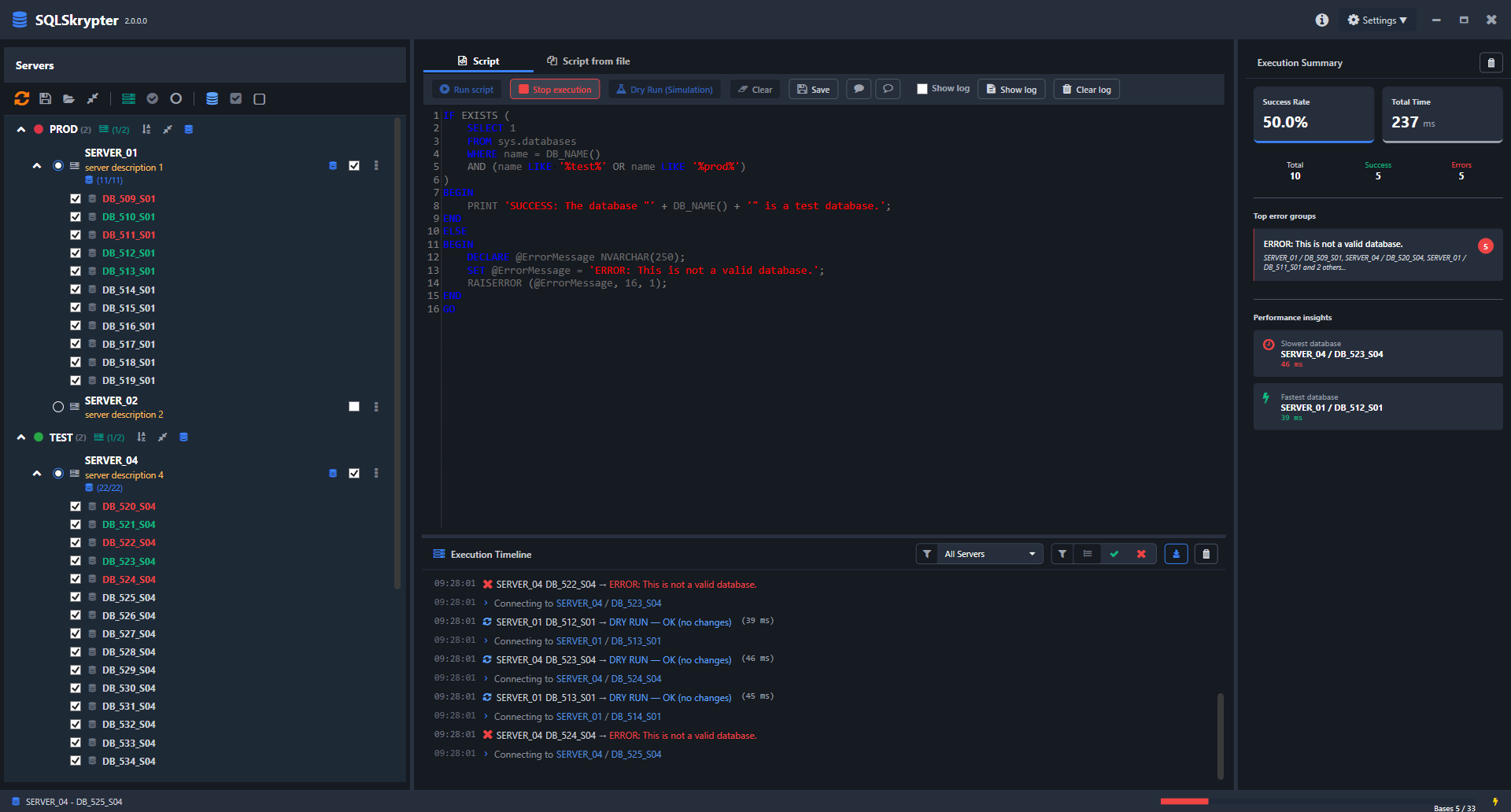This screenshot has height=812, width=1511.
Task: Click the outlined comment bubble icon
Action: tap(888, 89)
